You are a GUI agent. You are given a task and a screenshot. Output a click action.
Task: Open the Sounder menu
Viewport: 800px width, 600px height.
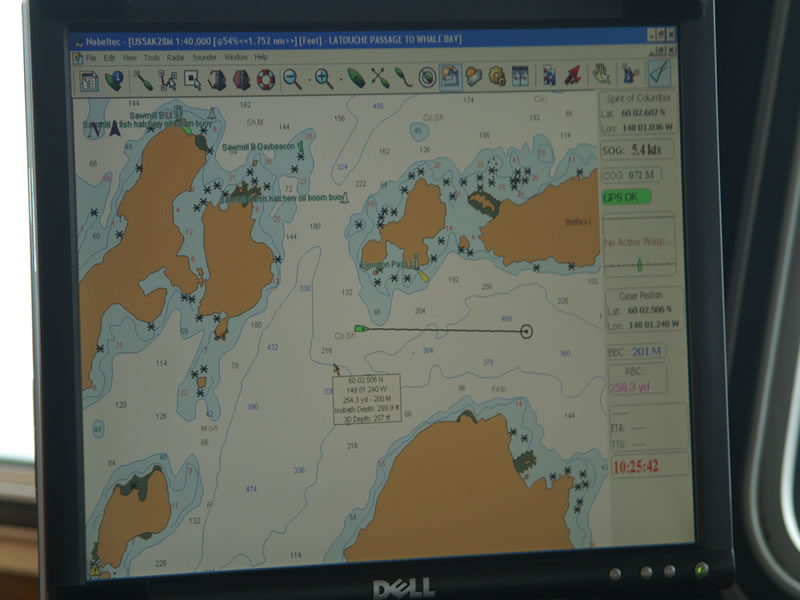pyautogui.click(x=205, y=58)
